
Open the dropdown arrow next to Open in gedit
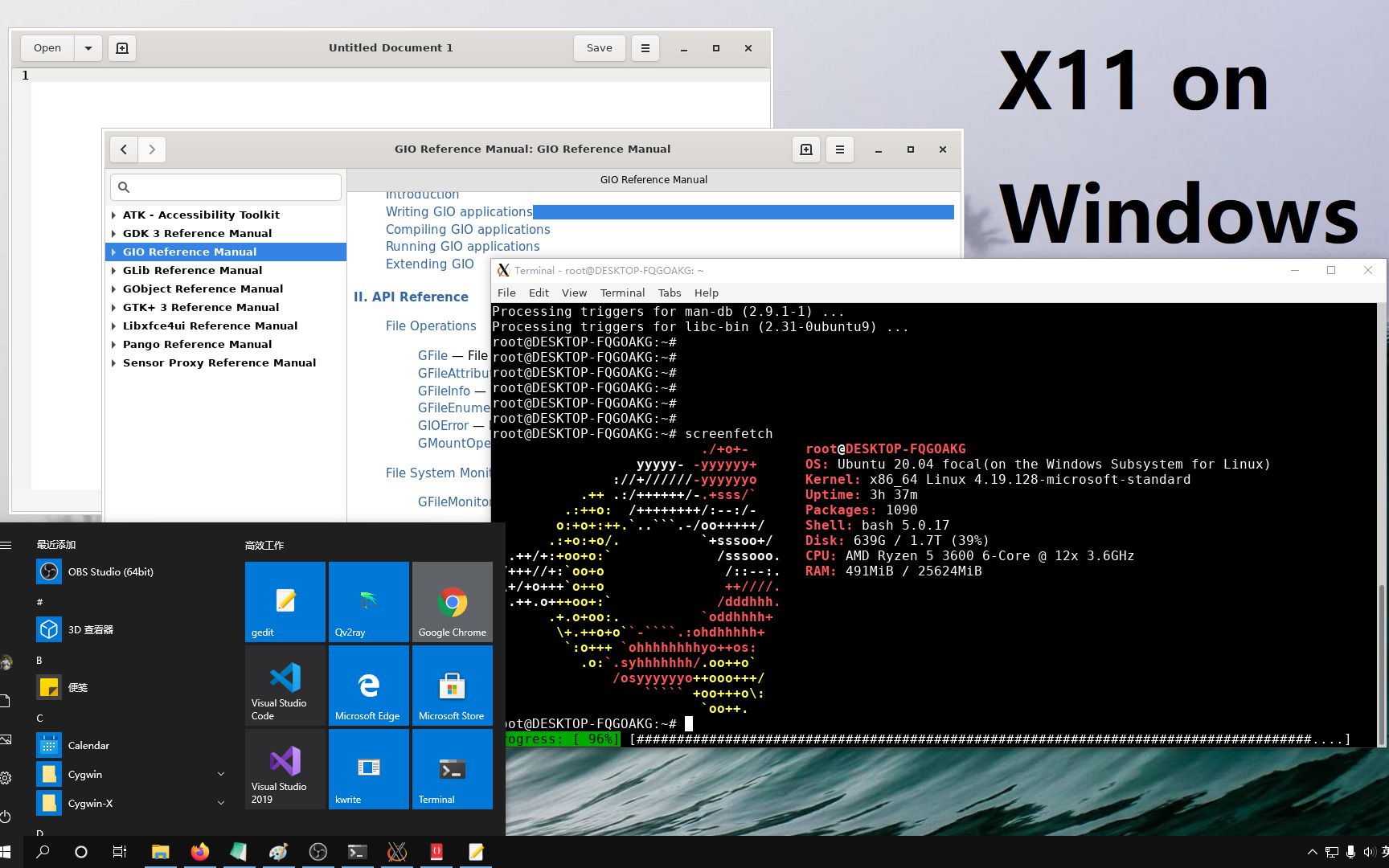[88, 48]
